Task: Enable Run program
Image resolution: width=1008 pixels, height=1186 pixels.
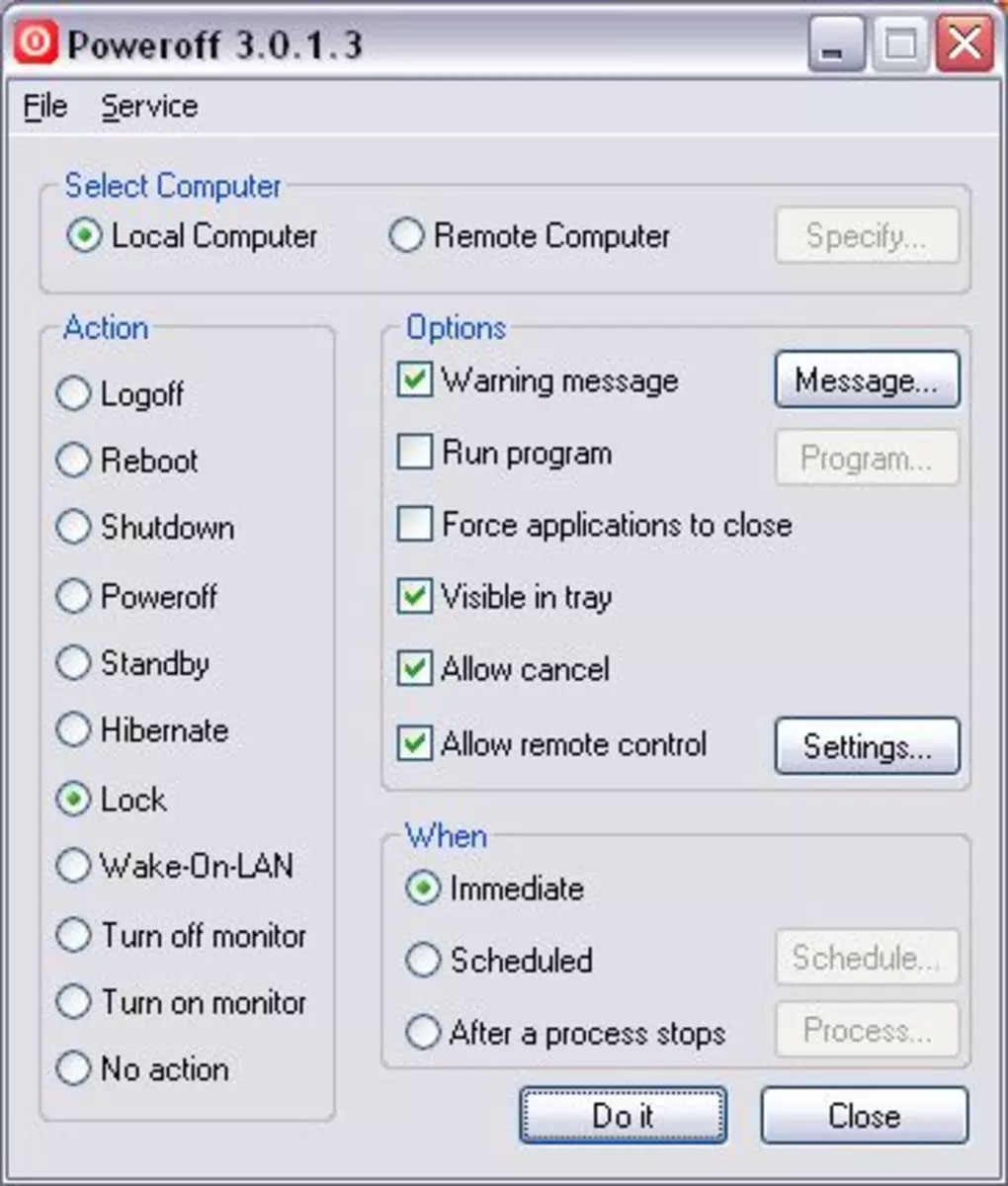Action: click(x=417, y=453)
